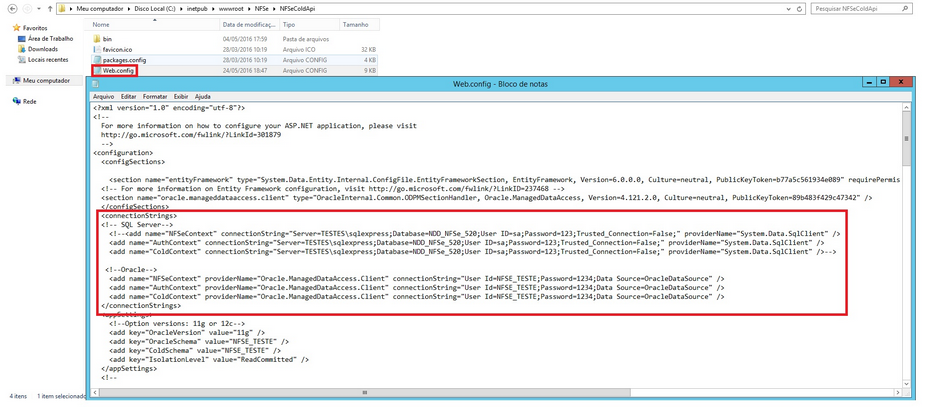Open Área de Trabalho in Favoritos
Viewport: 927px width, 407px height.
(x=46, y=38)
